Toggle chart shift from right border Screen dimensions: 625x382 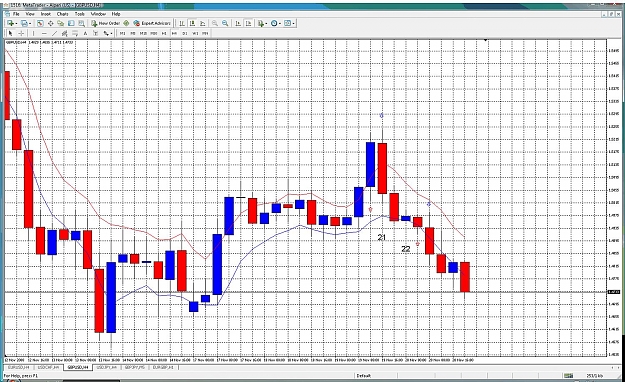(249, 23)
